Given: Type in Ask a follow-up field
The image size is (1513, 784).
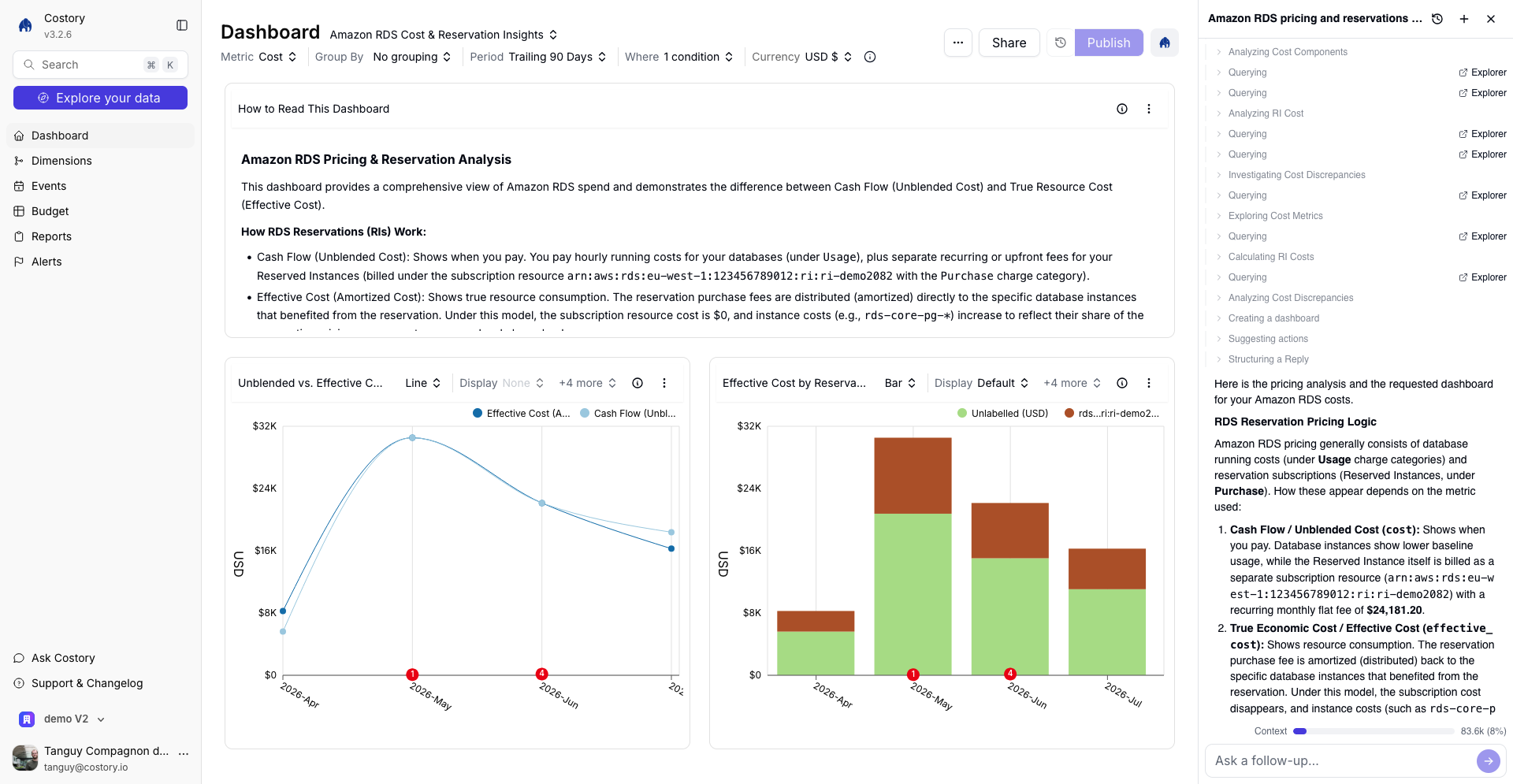Looking at the screenshot, I should (x=1340, y=760).
